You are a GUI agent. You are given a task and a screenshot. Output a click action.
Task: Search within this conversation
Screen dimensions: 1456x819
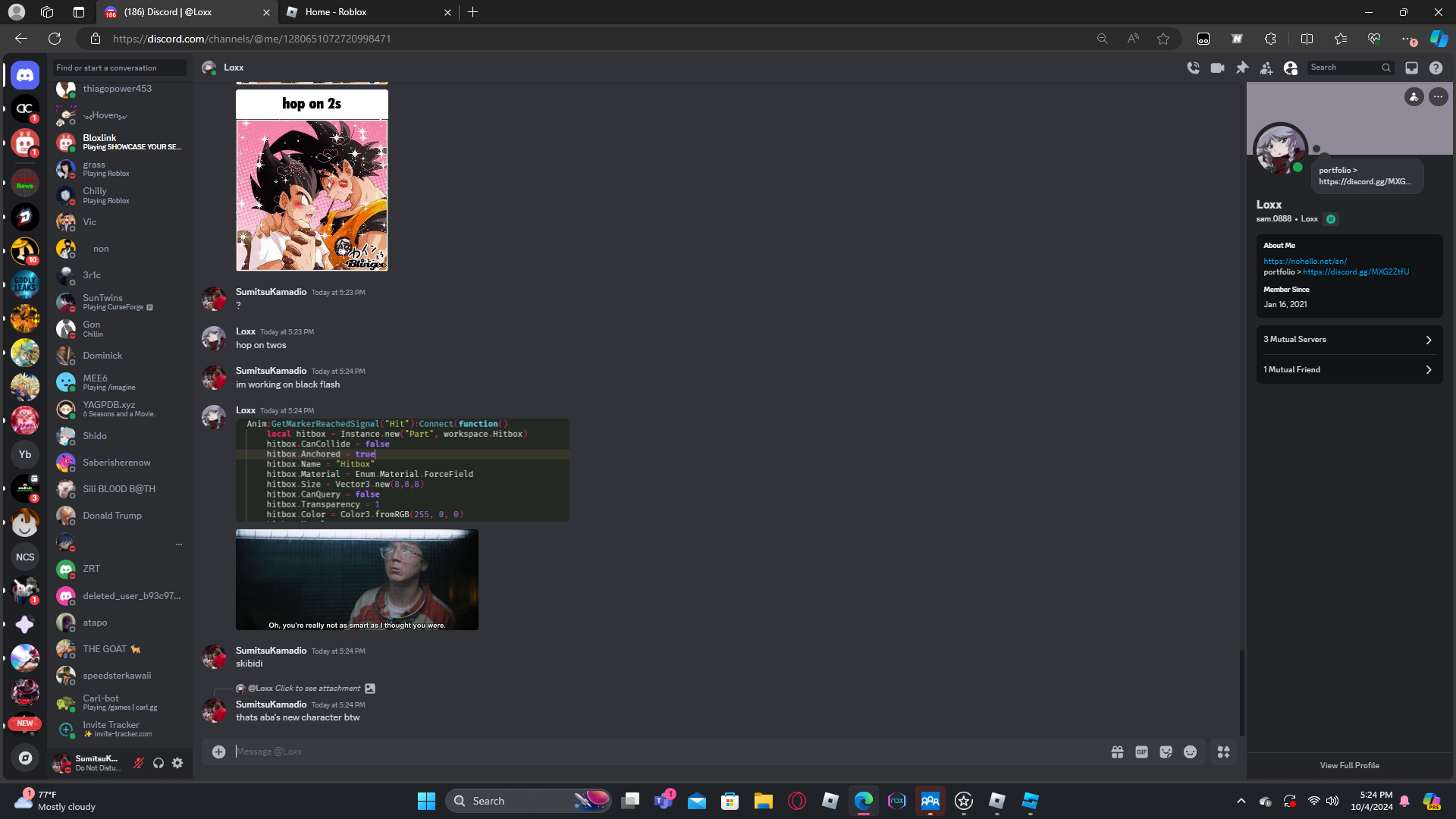click(x=1350, y=67)
